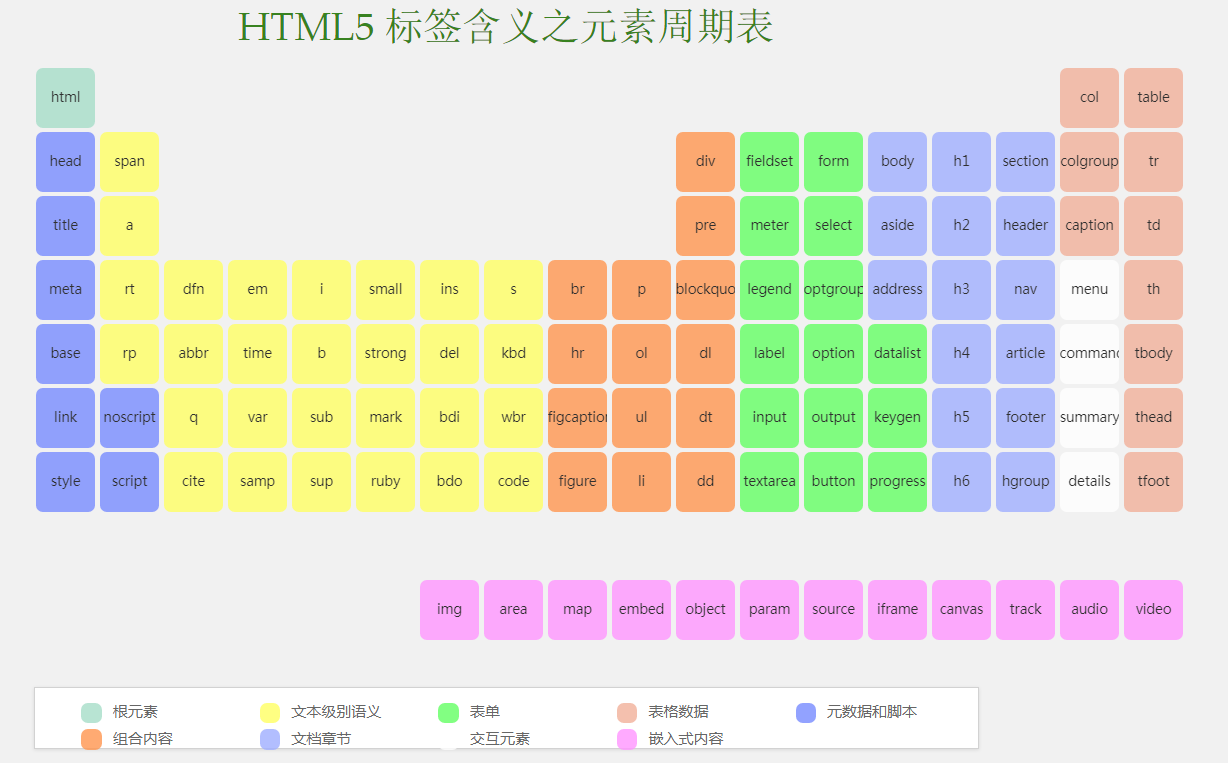Click the details interactive element tile
Image resolution: width=1228 pixels, height=763 pixels.
[1089, 481]
